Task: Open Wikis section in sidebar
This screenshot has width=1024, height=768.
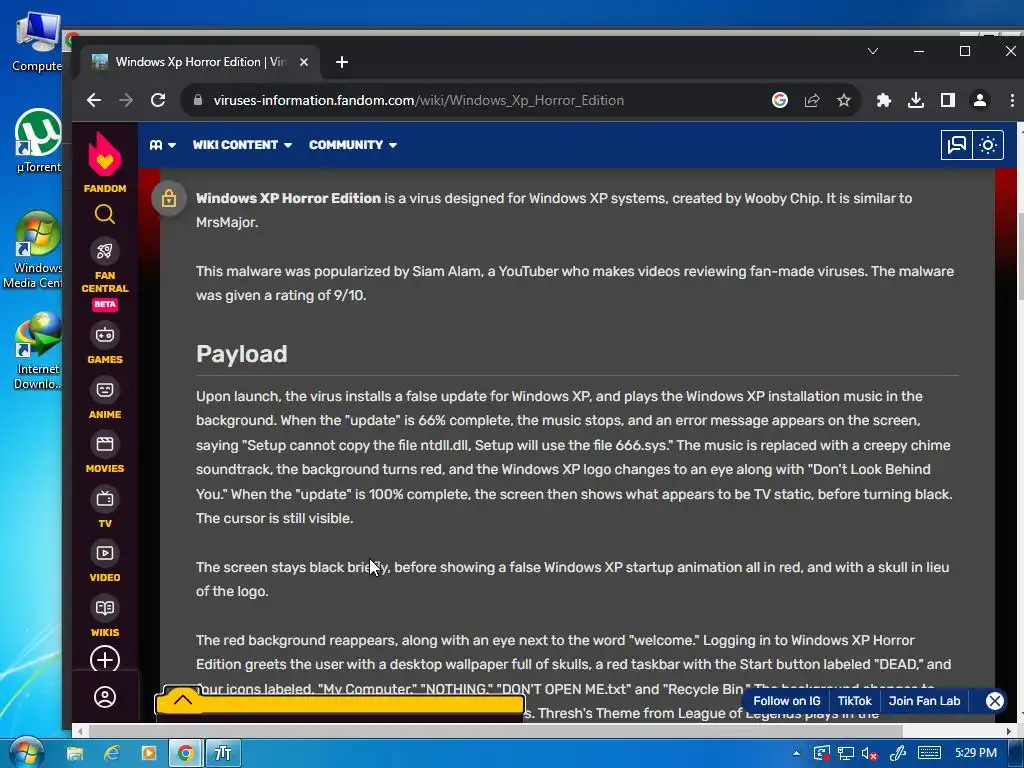Action: 104,618
